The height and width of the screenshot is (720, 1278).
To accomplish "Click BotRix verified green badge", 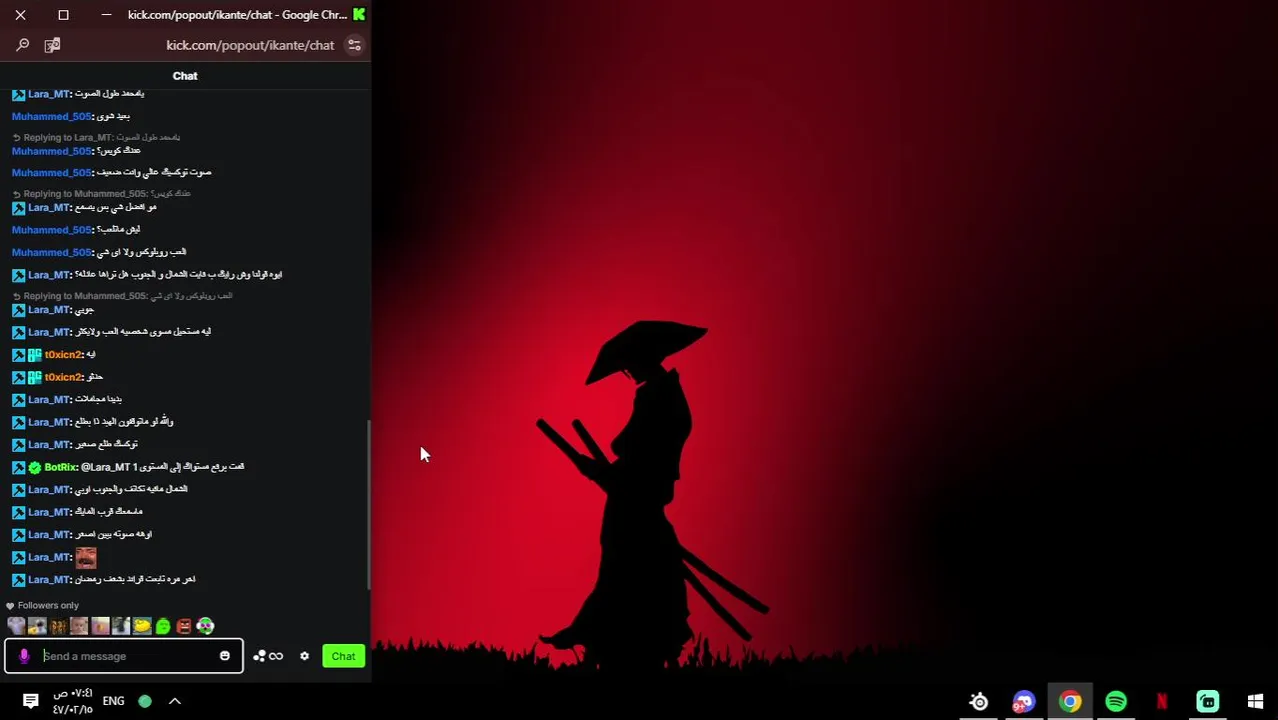I will (x=35, y=467).
